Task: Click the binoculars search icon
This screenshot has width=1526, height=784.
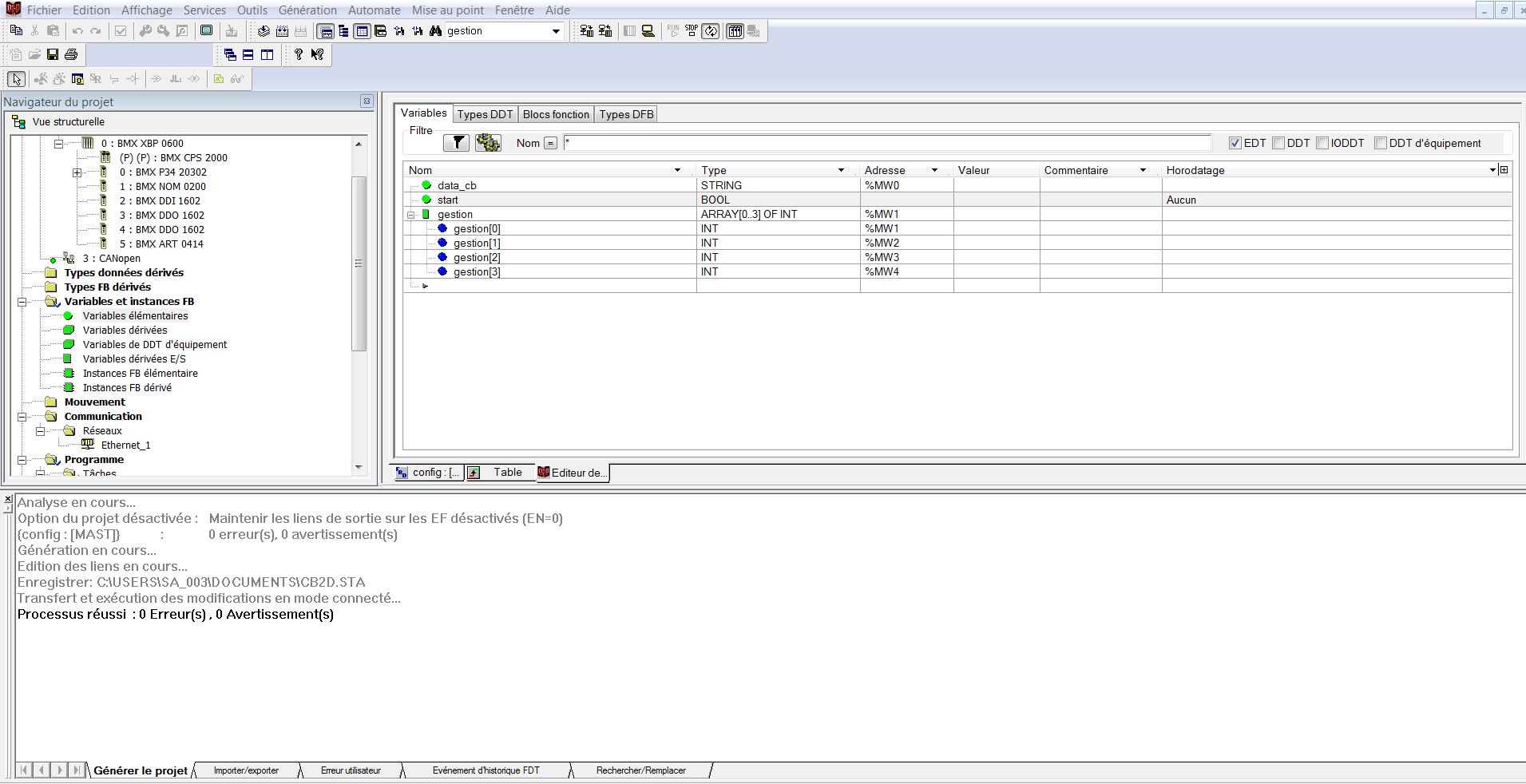Action: click(x=435, y=30)
